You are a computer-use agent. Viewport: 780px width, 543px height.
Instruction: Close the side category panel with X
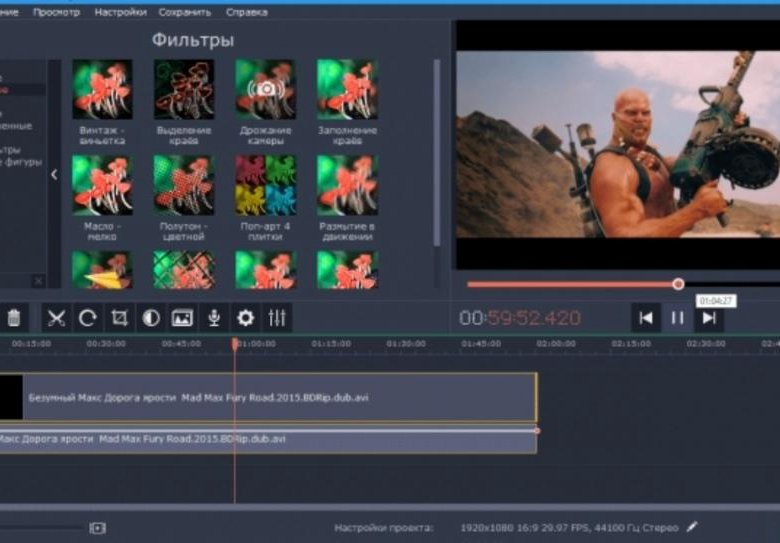[x=38, y=281]
